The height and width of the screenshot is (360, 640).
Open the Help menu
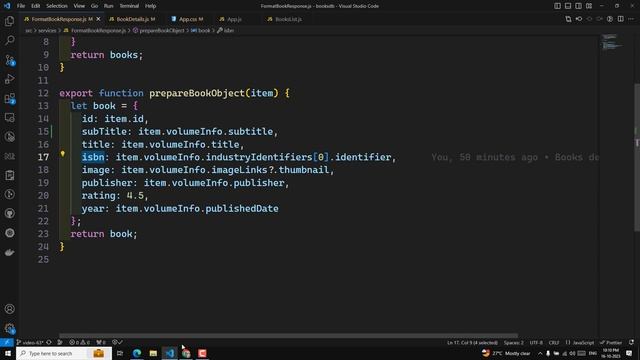(151, 6)
